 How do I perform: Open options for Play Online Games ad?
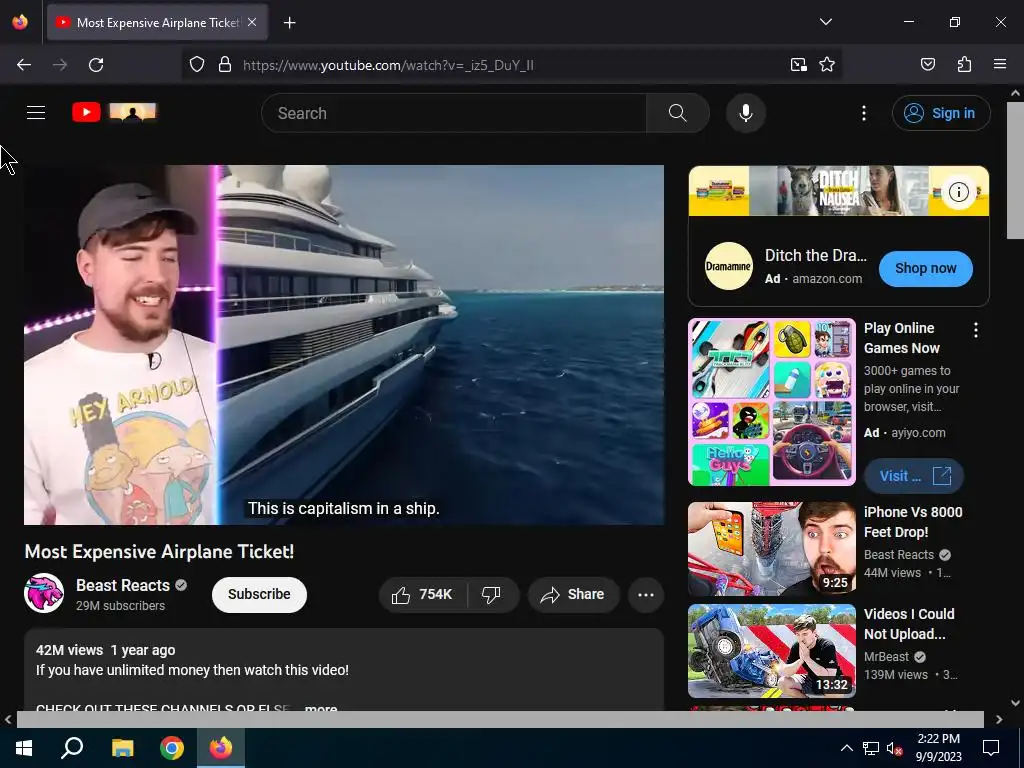pyautogui.click(x=976, y=330)
